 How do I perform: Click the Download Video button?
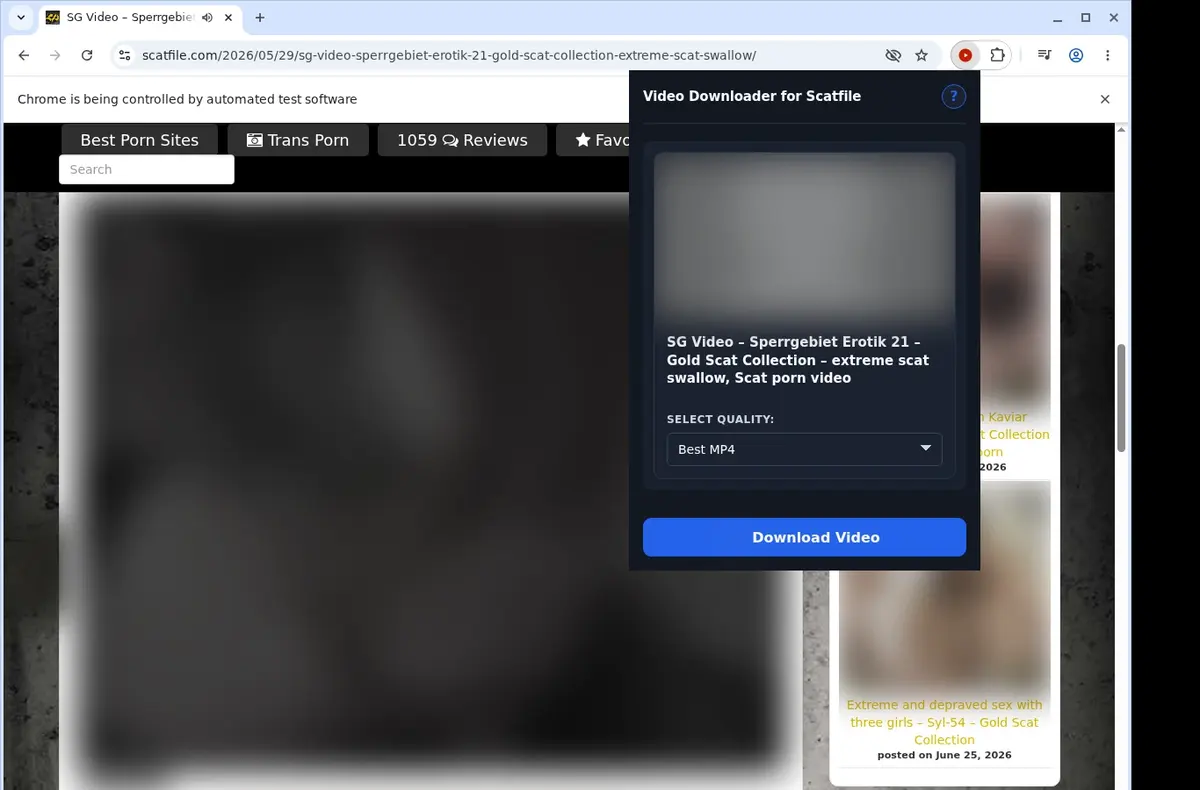[804, 537]
